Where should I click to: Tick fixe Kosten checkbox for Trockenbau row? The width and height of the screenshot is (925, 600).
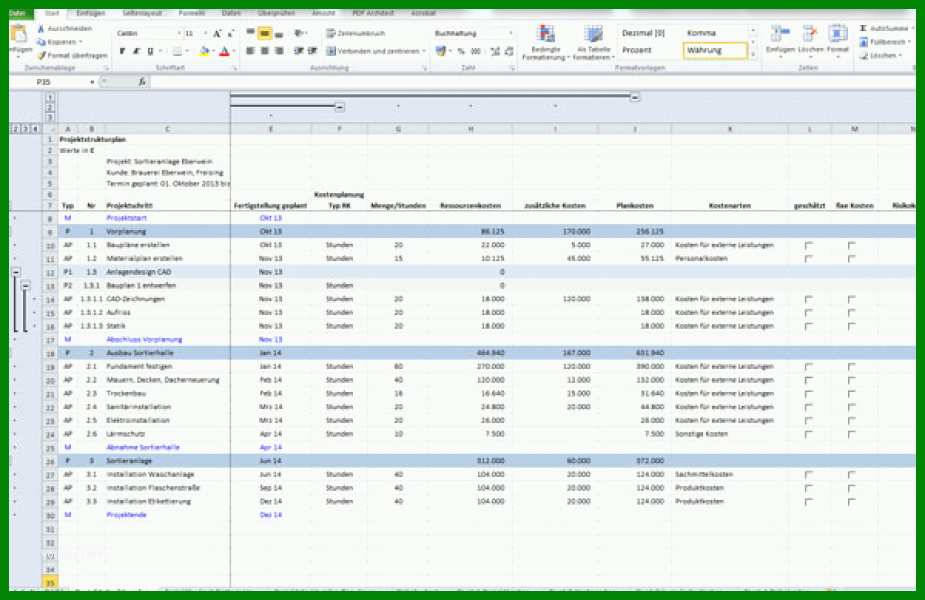(x=851, y=394)
